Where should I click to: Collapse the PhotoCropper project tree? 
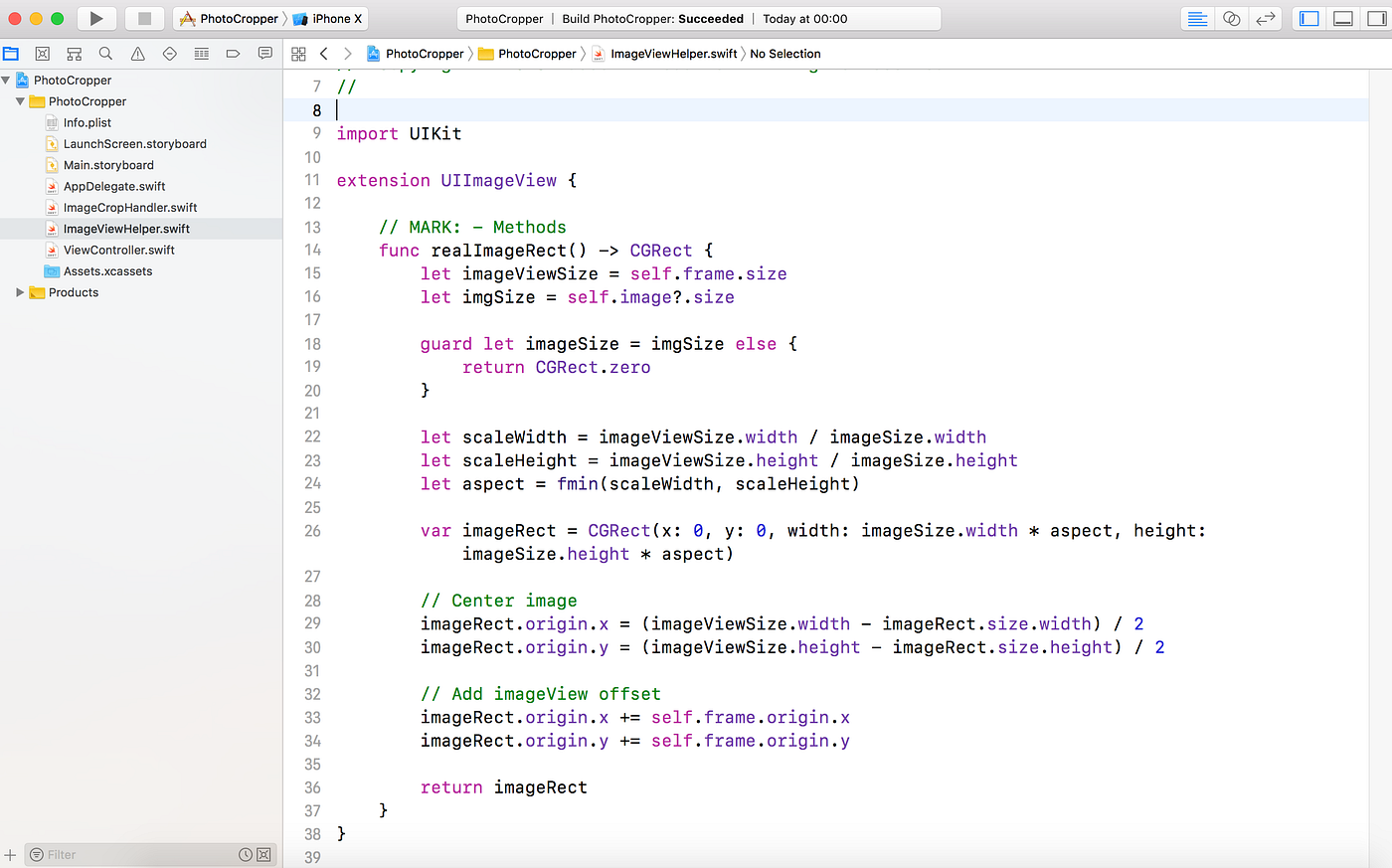point(7,80)
